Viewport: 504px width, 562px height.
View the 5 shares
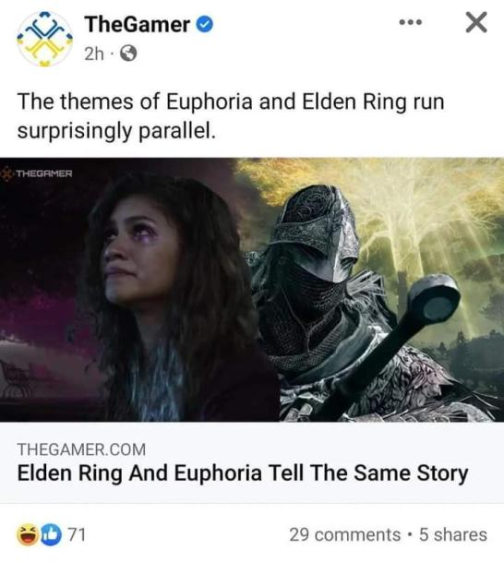click(x=453, y=535)
